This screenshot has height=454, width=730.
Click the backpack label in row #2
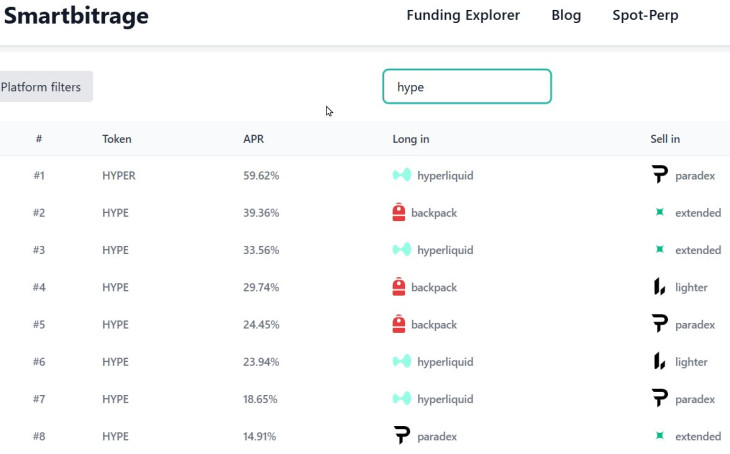click(434, 213)
